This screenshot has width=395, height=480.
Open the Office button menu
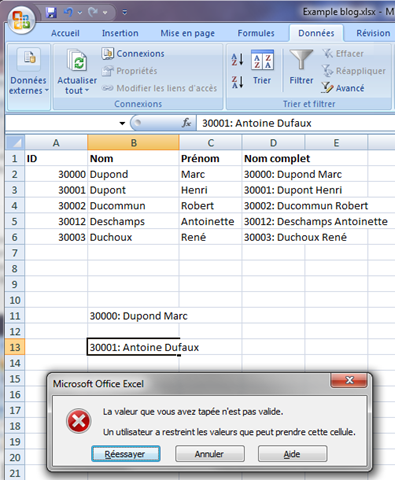pos(22,20)
